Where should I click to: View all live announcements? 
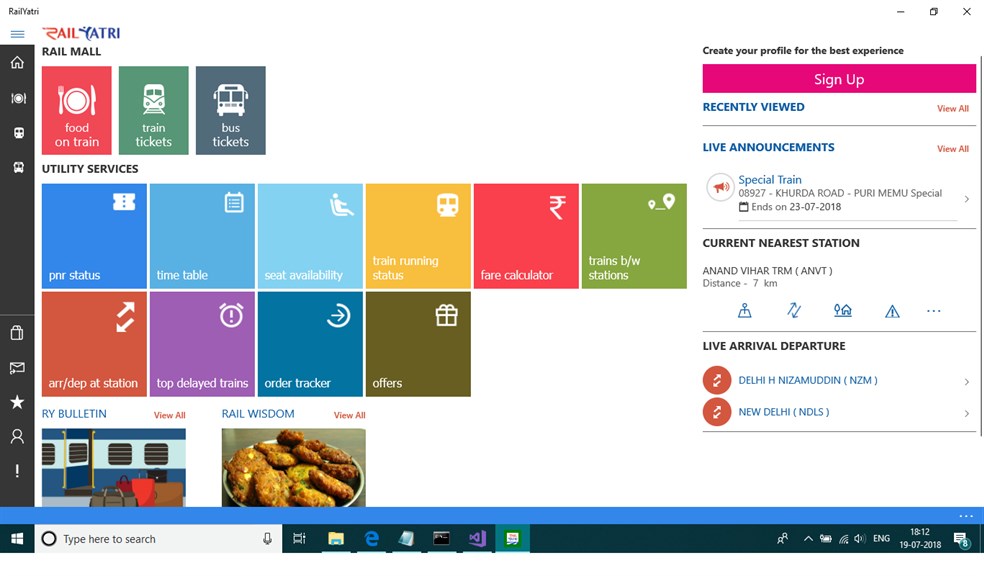pyautogui.click(x=953, y=149)
